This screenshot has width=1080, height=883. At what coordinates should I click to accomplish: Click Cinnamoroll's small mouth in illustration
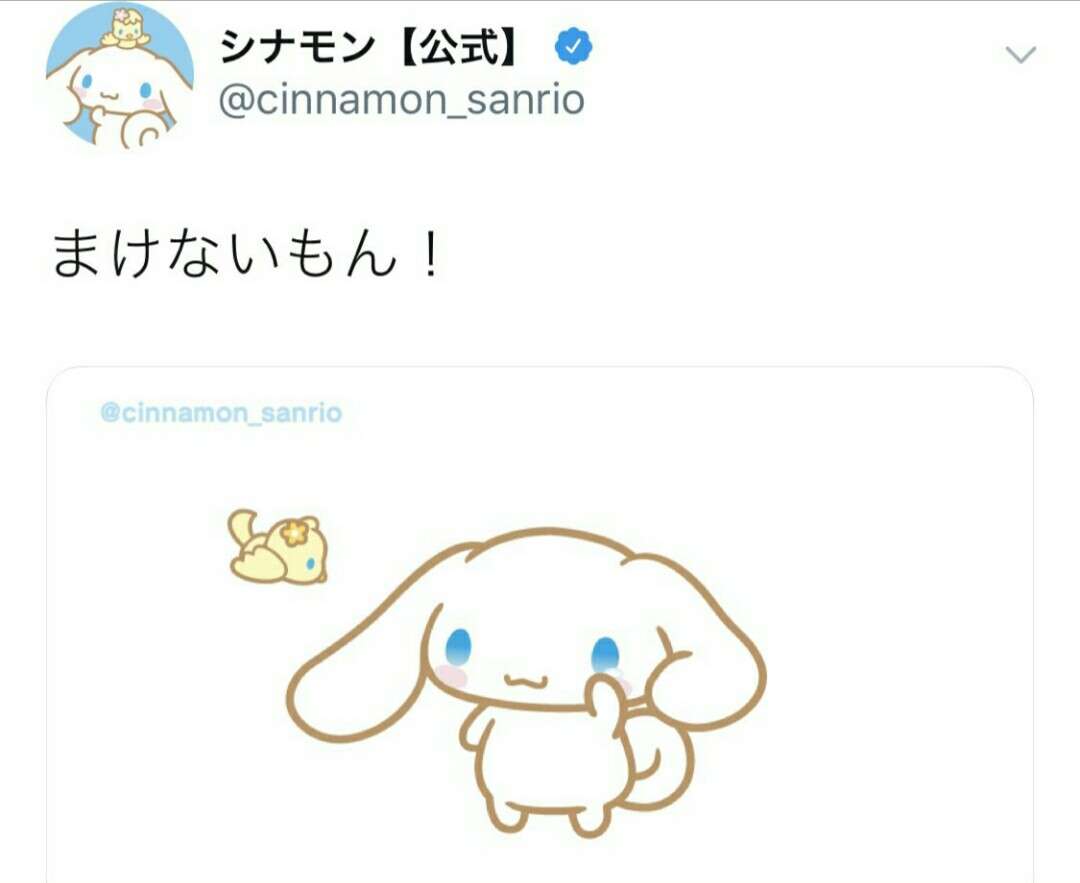(x=526, y=681)
